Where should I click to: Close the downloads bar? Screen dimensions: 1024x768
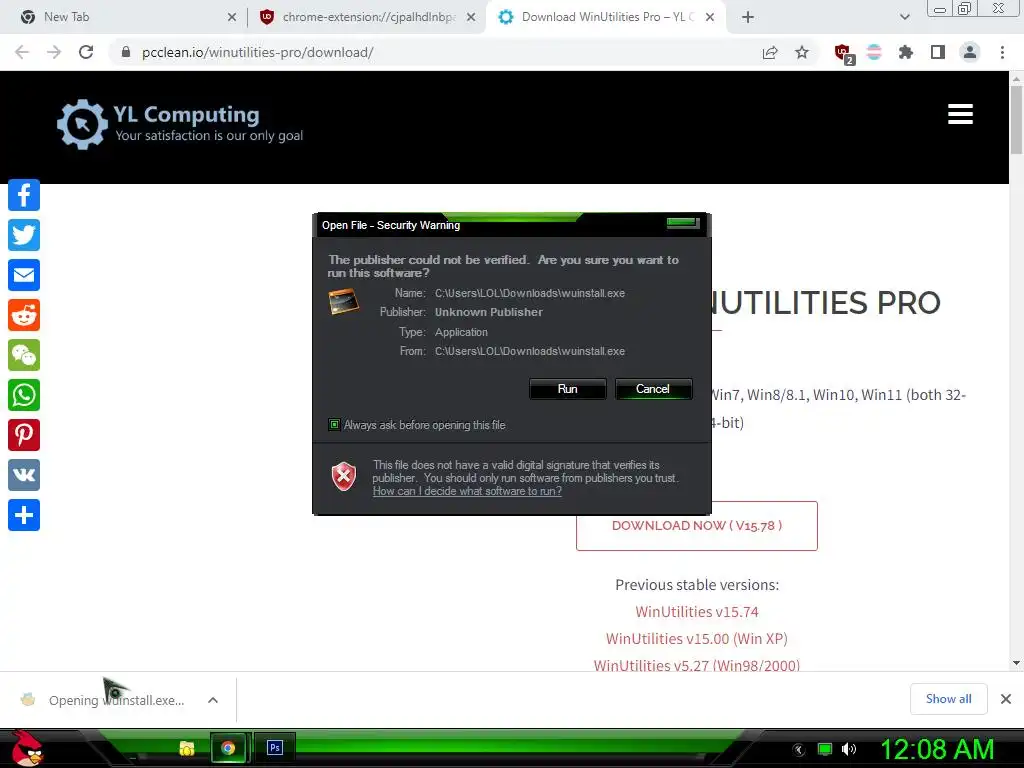click(1006, 699)
